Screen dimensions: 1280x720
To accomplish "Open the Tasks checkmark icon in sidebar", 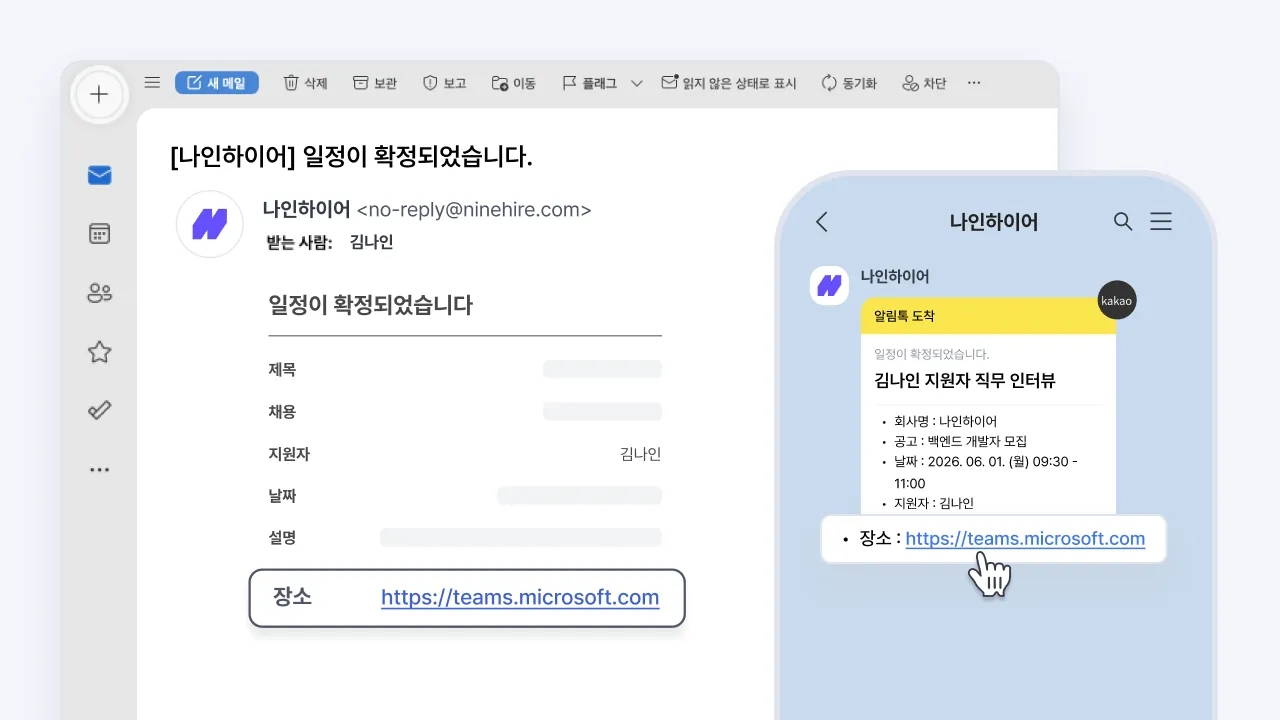I will pyautogui.click(x=99, y=410).
